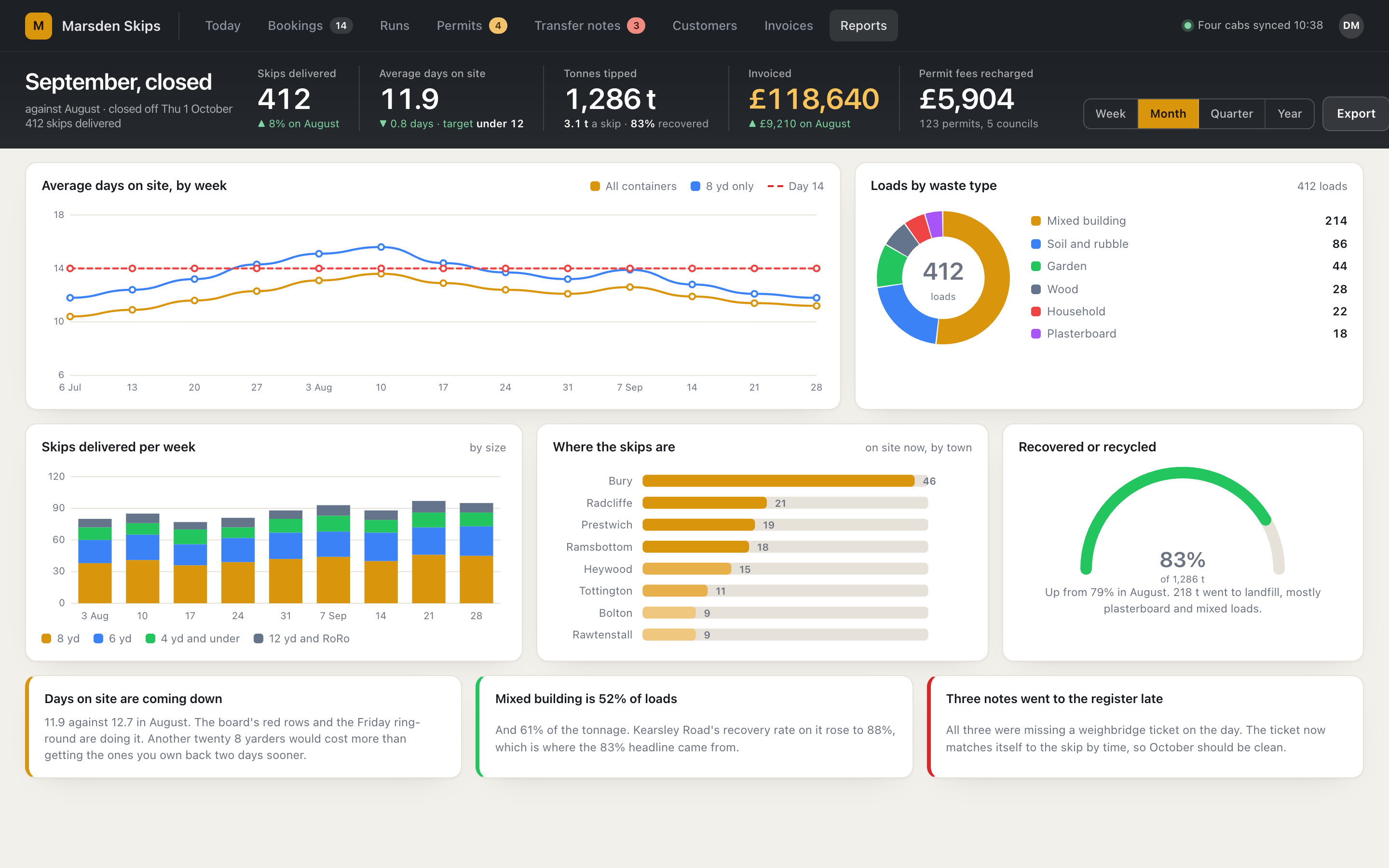Go to Customers tab
Viewport: 1389px width, 868px height.
click(x=704, y=26)
